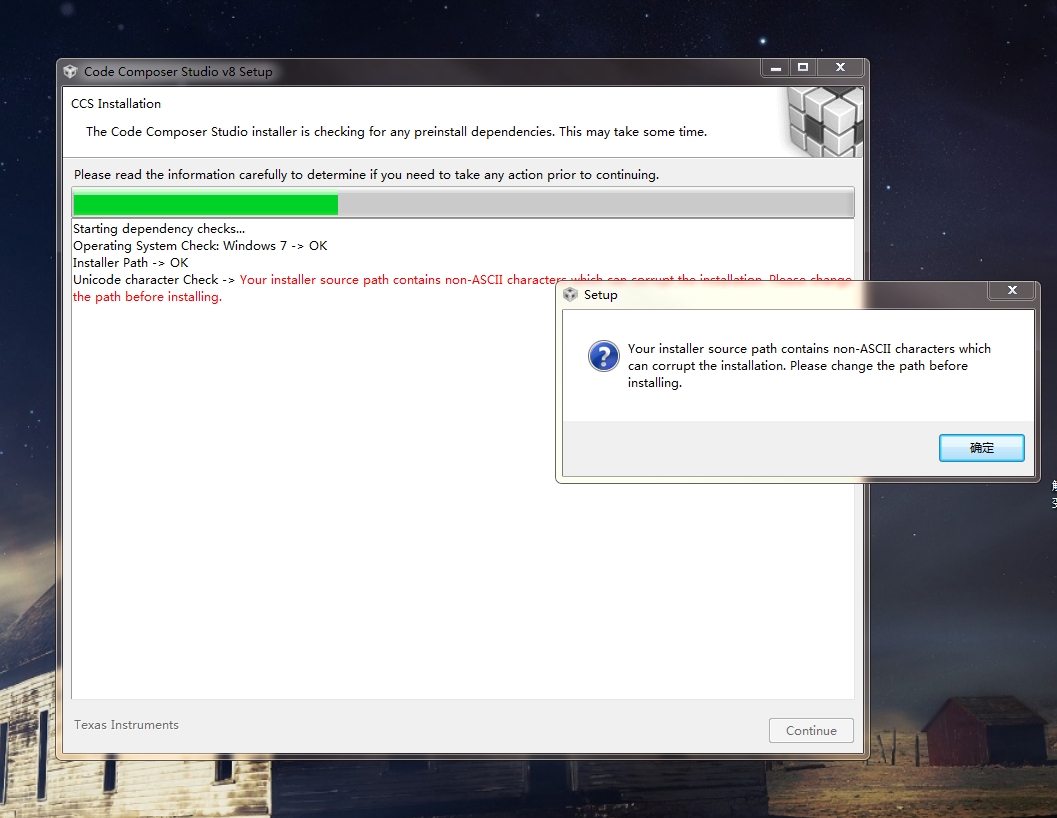Click the installer checking preinstall dependencies sentence
Image resolution: width=1057 pixels, height=818 pixels.
(x=396, y=132)
